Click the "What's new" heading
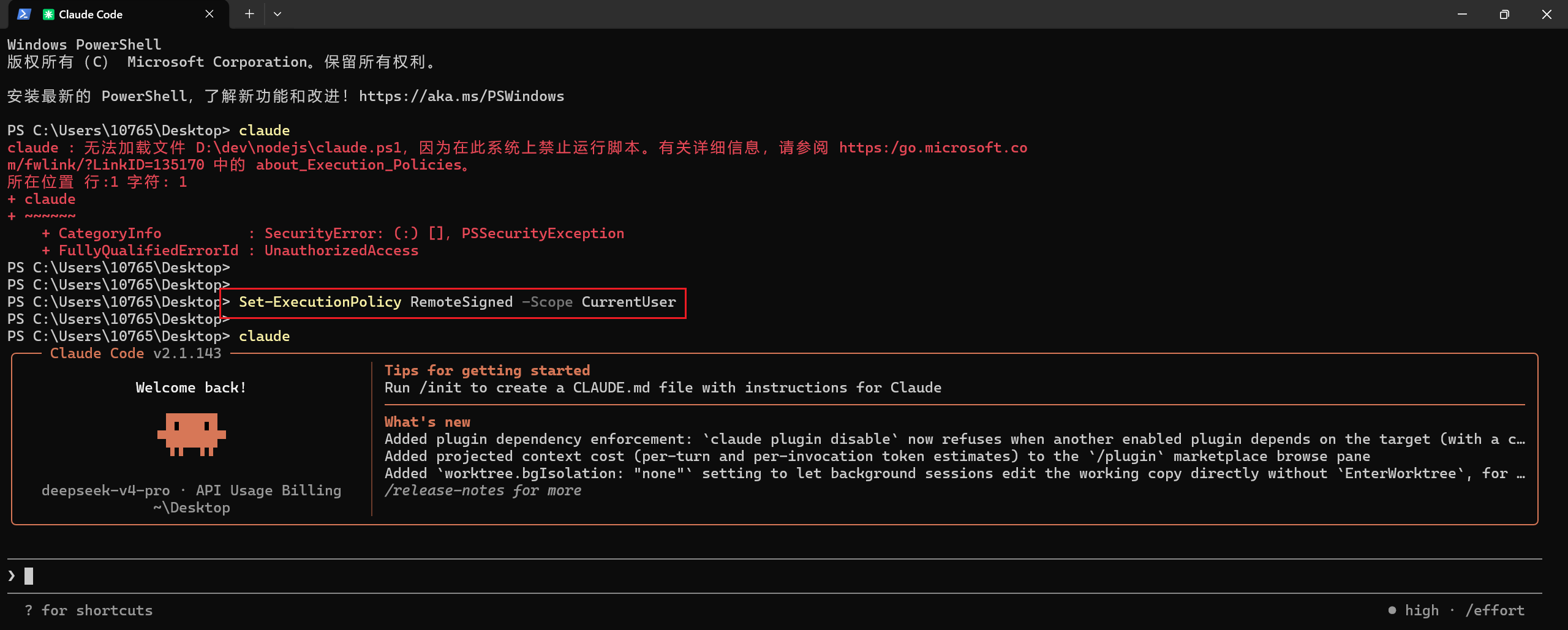This screenshot has width=1568, height=630. pyautogui.click(x=428, y=422)
